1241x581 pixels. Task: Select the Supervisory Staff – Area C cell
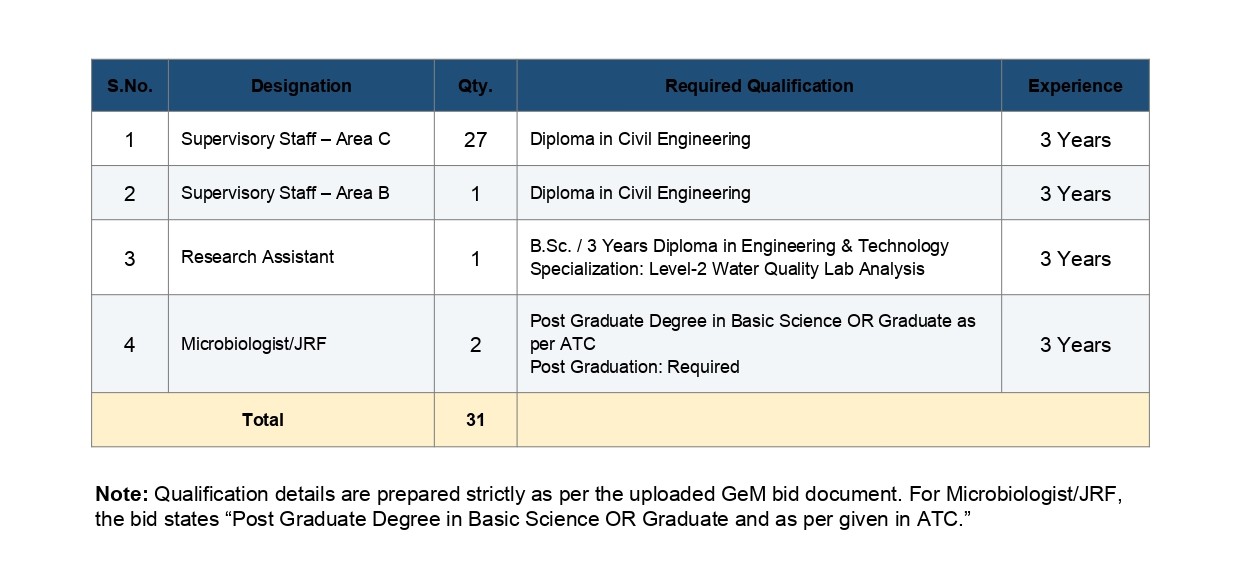(301, 139)
